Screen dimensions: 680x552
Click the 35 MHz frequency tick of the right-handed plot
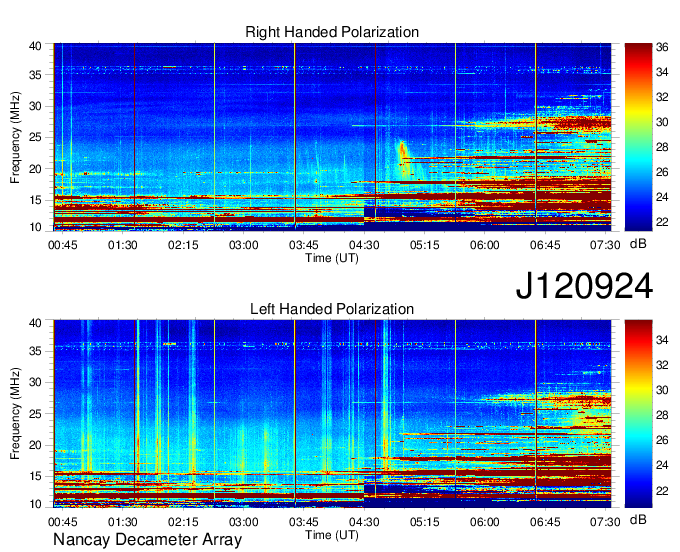[x=35, y=75]
